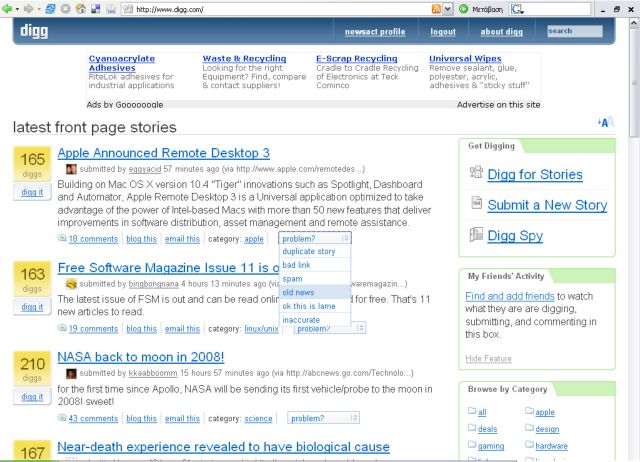
Task: Open the comments bubble icon on Apple story
Action: click(x=63, y=239)
